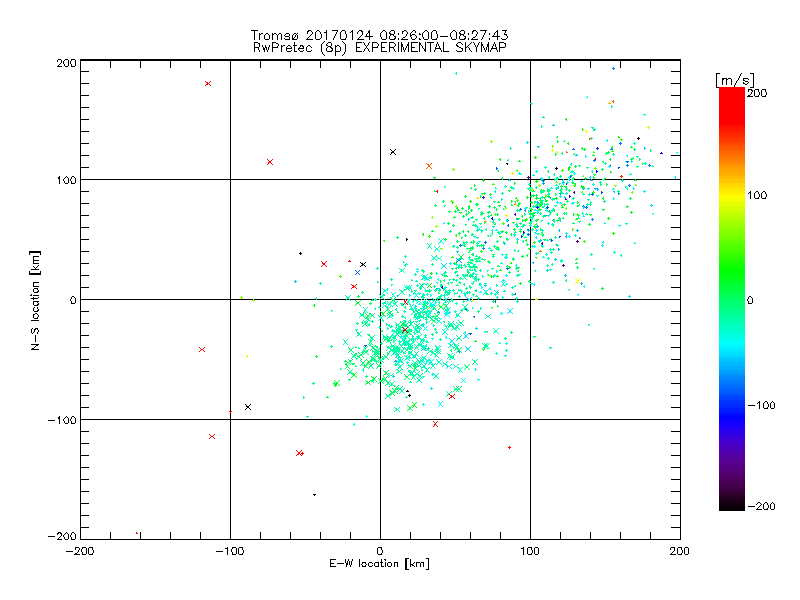Viewport: 800px width, 600px height.
Task: Click the "[m/s]" colorbar unit label
Action: click(x=735, y=80)
